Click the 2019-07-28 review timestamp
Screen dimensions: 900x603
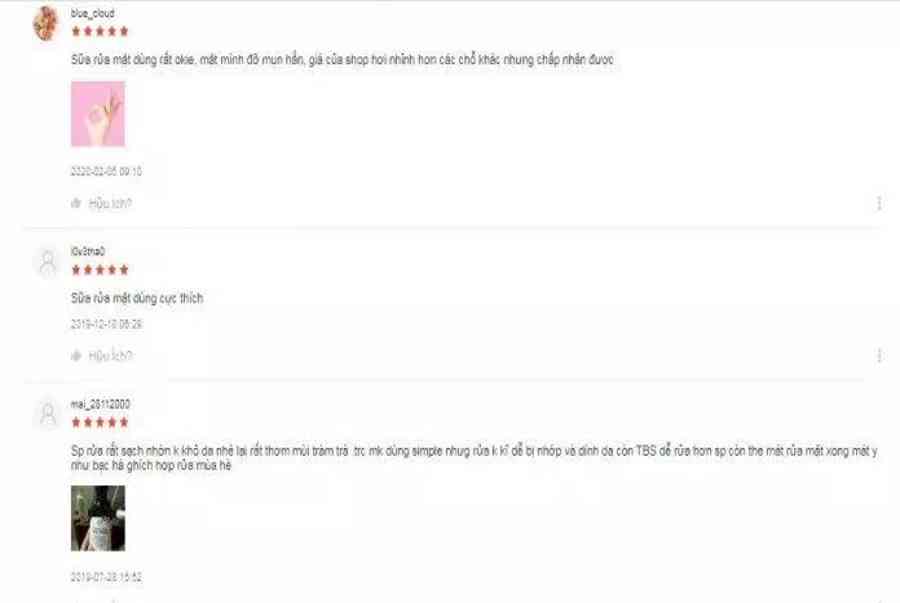(106, 577)
